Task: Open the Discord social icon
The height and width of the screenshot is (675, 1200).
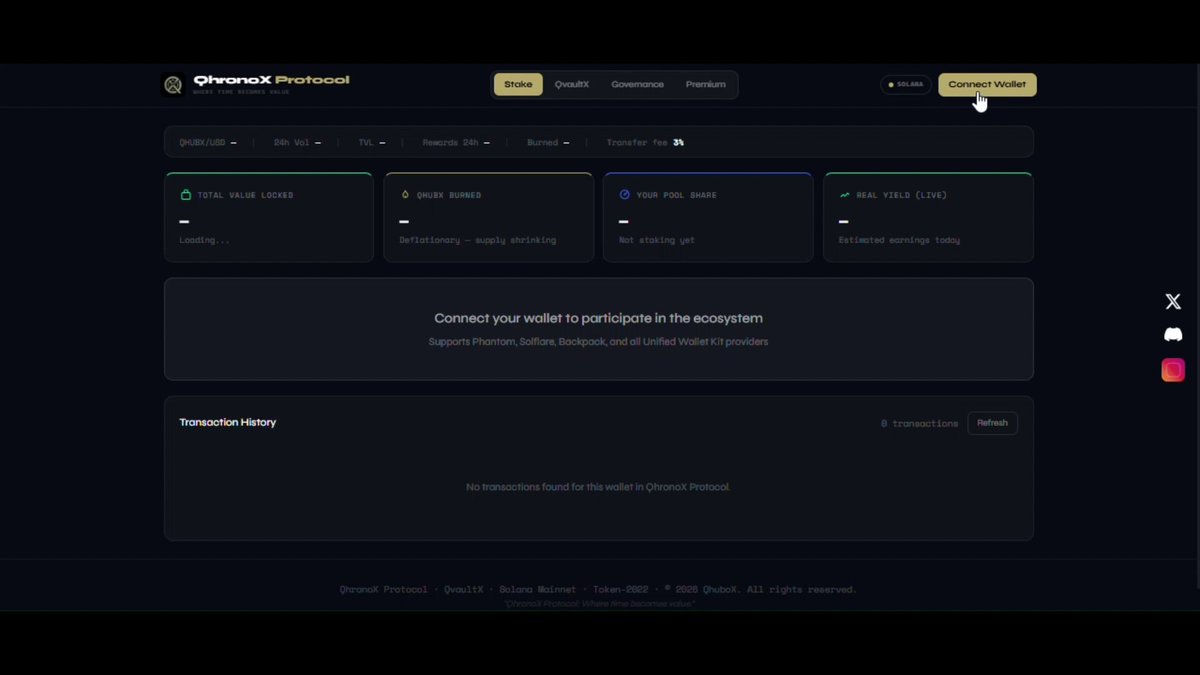Action: pyautogui.click(x=1173, y=335)
